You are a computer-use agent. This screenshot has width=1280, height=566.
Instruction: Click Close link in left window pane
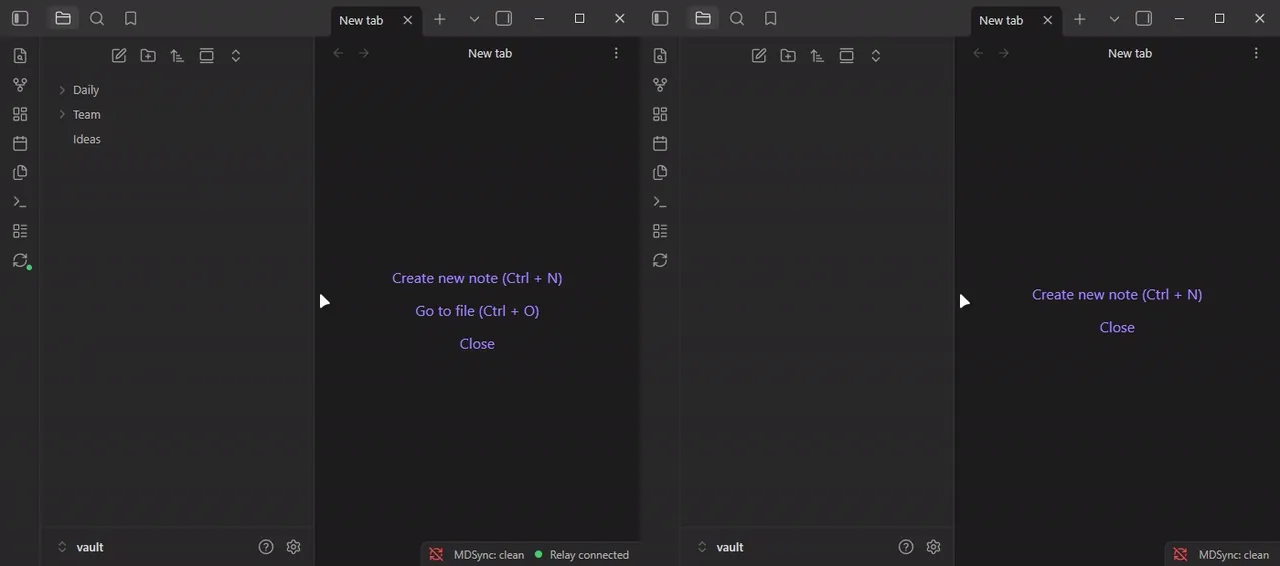[x=477, y=344]
